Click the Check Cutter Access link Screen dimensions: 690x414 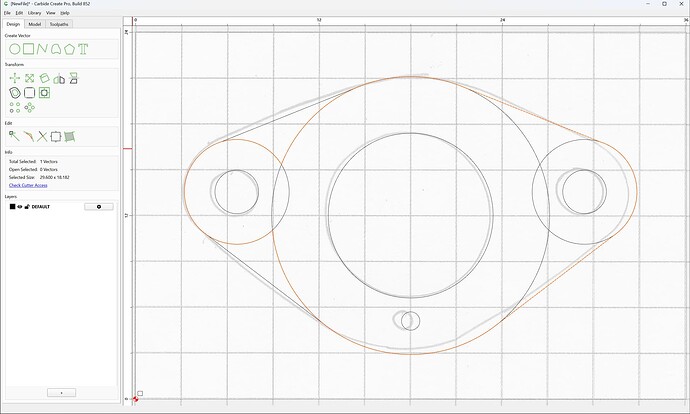click(x=28, y=185)
